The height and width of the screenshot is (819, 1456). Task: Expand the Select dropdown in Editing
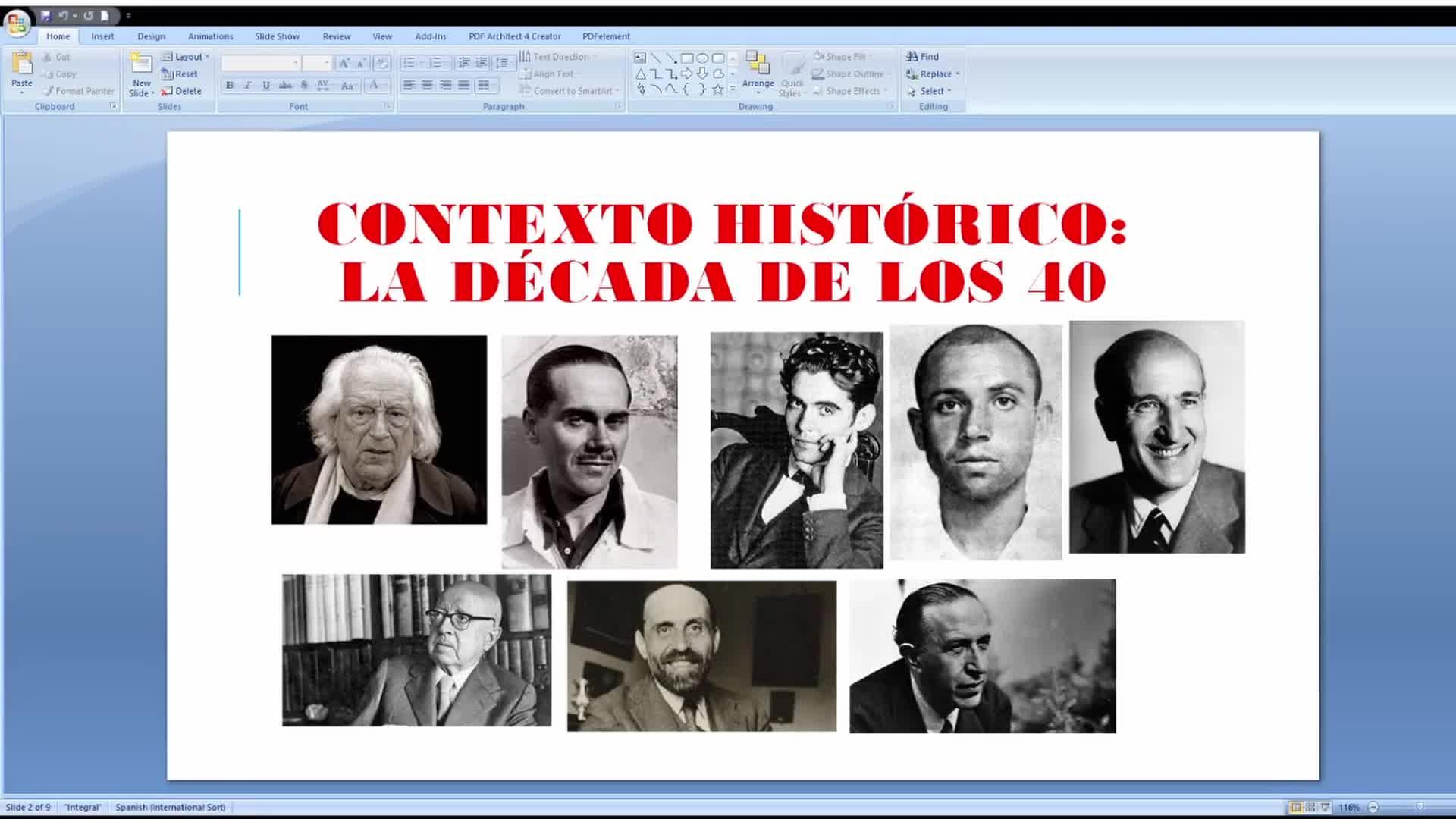[x=949, y=91]
